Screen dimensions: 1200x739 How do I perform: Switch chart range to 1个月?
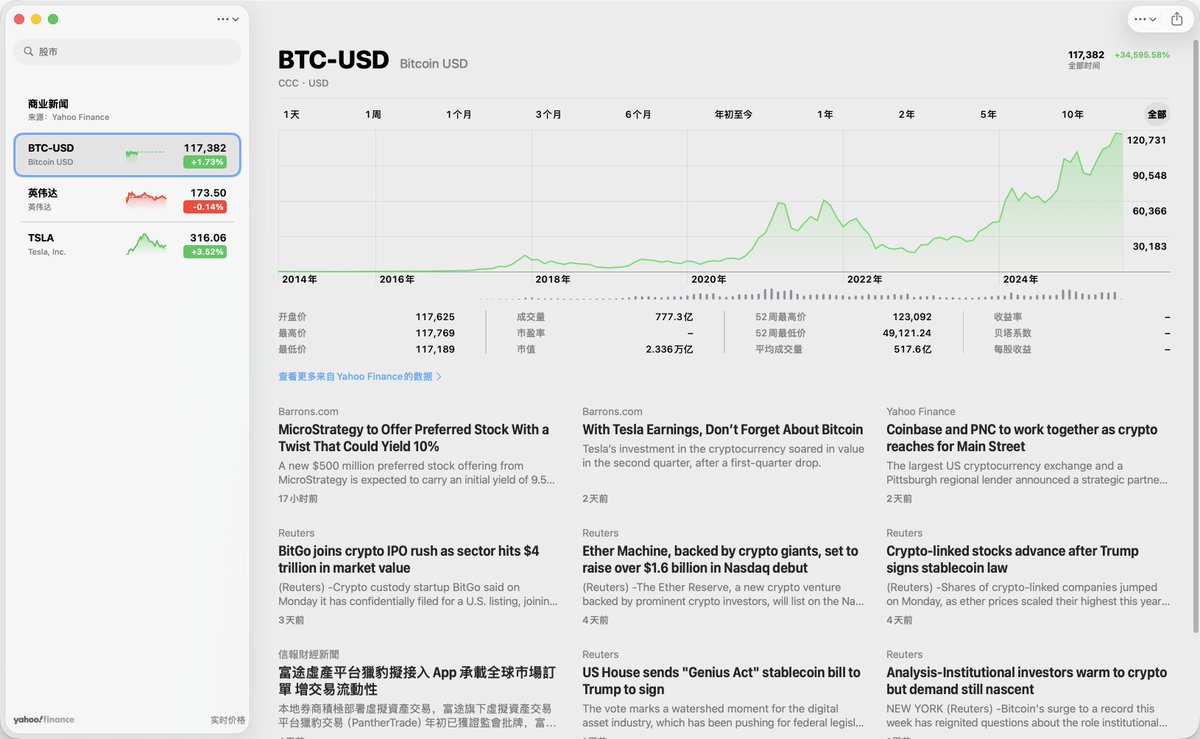click(x=459, y=115)
